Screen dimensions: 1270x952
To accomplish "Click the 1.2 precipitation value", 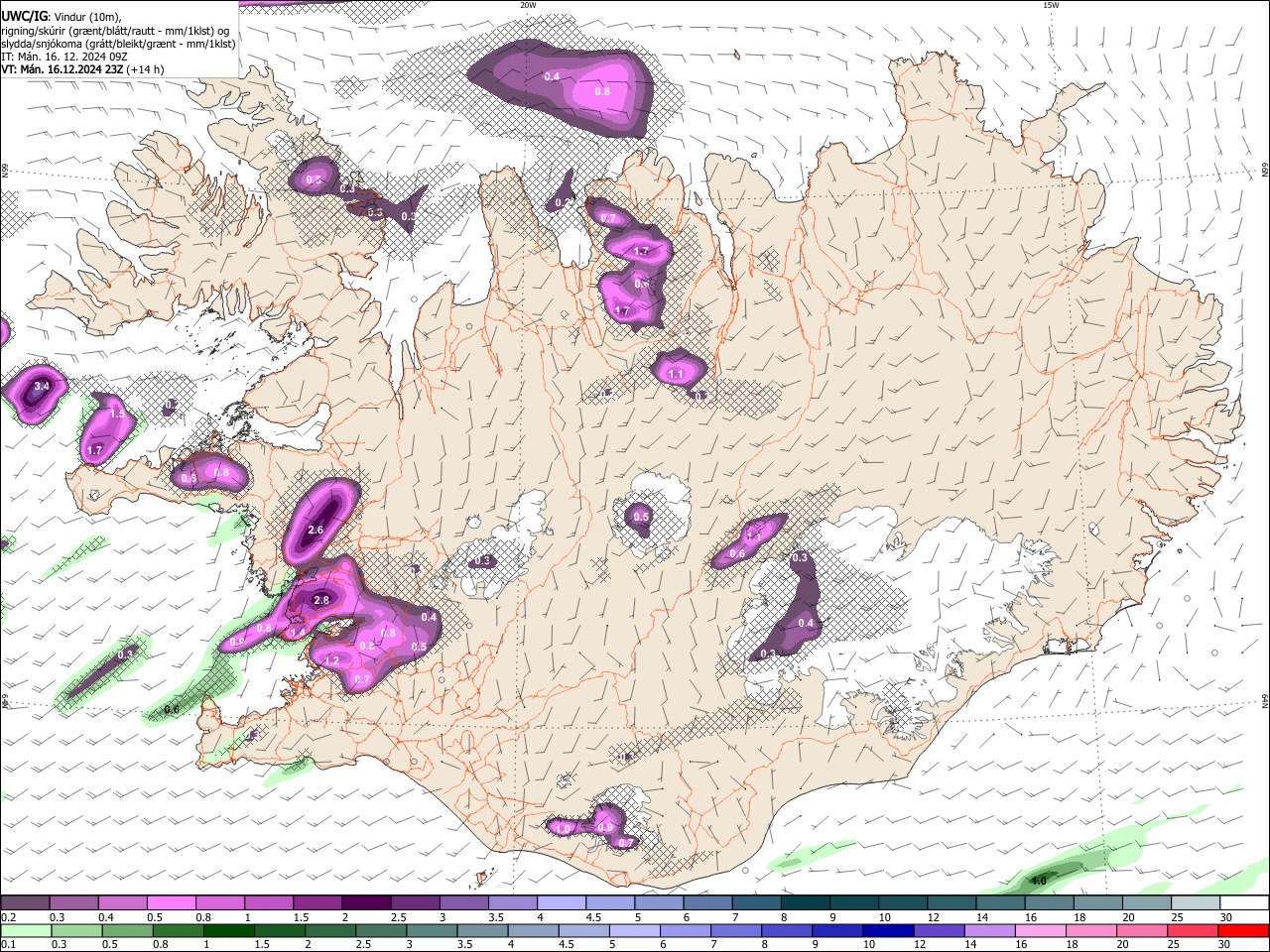I will [331, 660].
